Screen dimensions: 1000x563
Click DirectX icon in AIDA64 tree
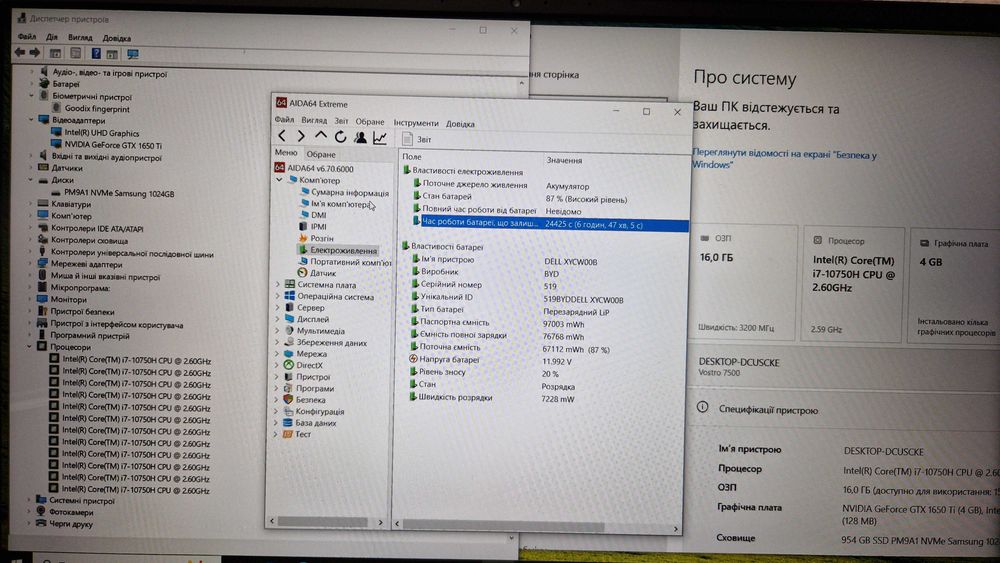[x=288, y=365]
